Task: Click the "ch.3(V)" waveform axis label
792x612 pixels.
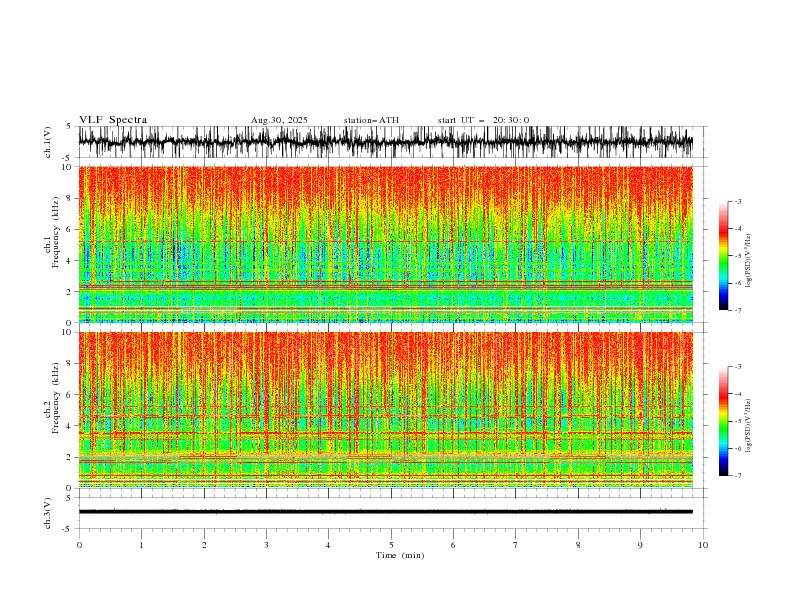Action: pyautogui.click(x=48, y=513)
